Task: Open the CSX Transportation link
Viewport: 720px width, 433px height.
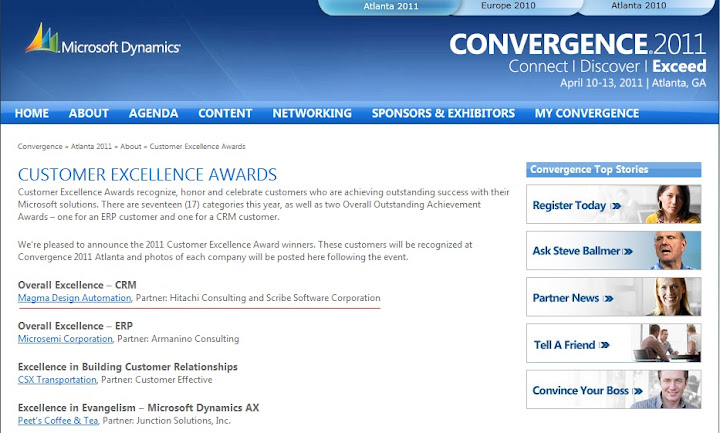Action: coord(57,380)
